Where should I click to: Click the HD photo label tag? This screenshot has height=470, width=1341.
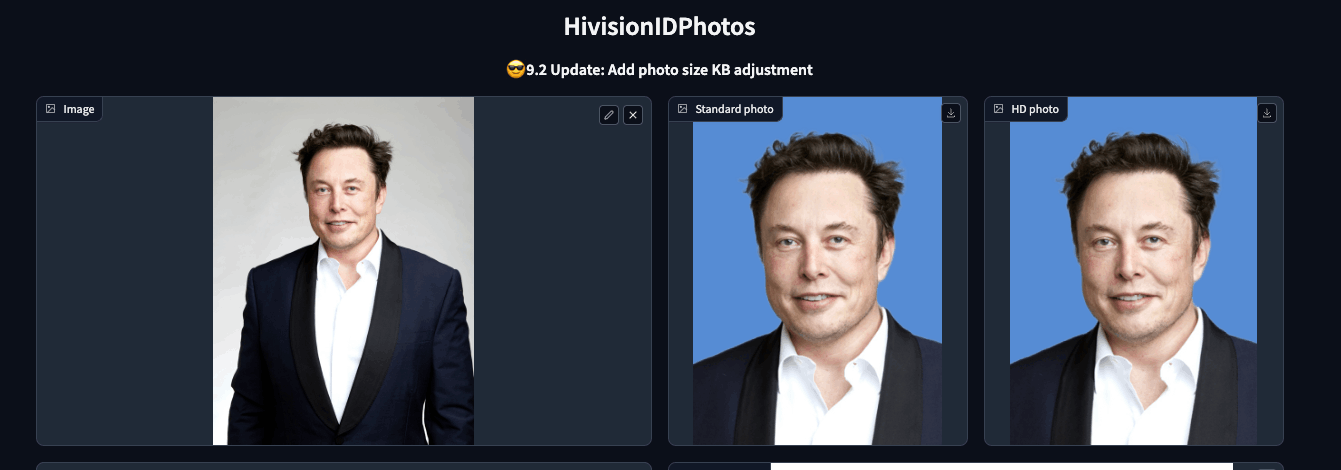click(1027, 109)
